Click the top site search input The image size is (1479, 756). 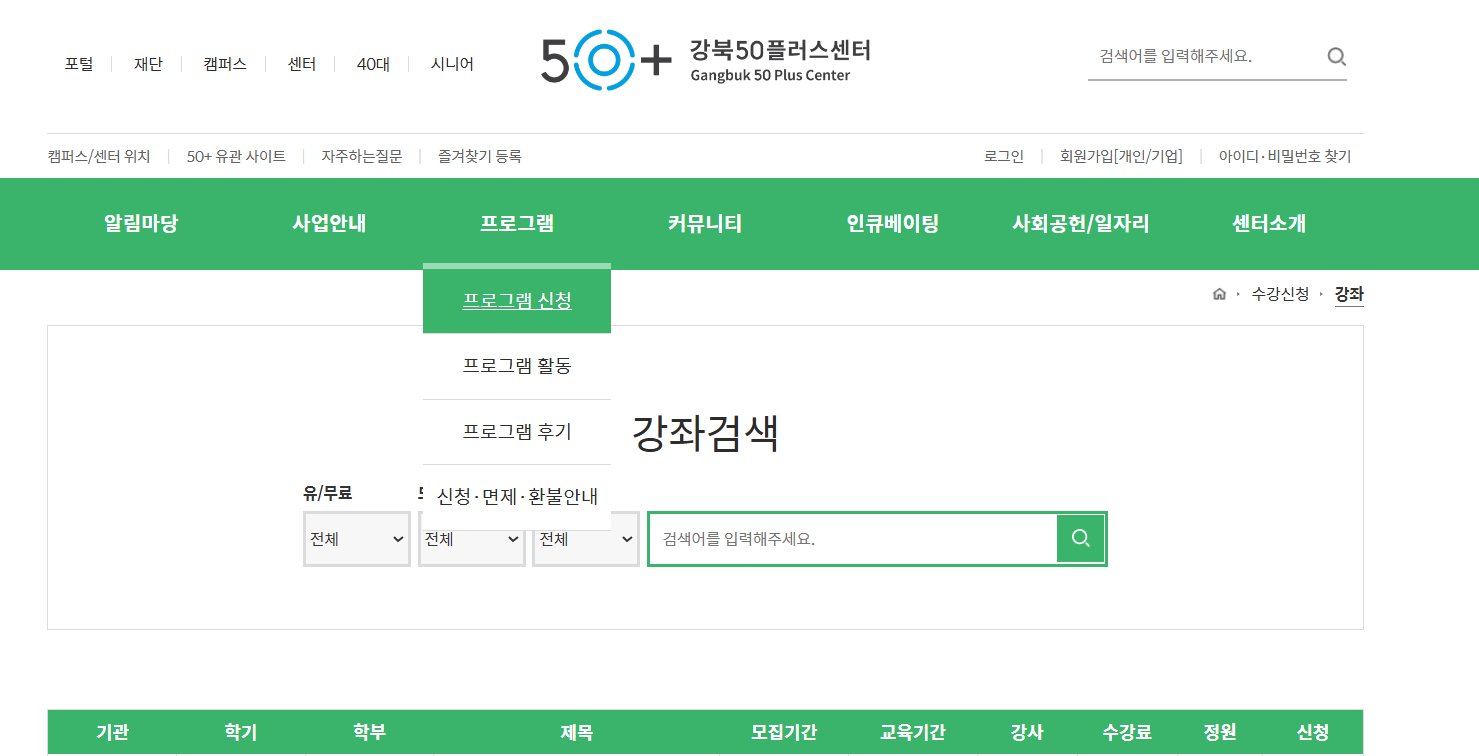click(1205, 57)
